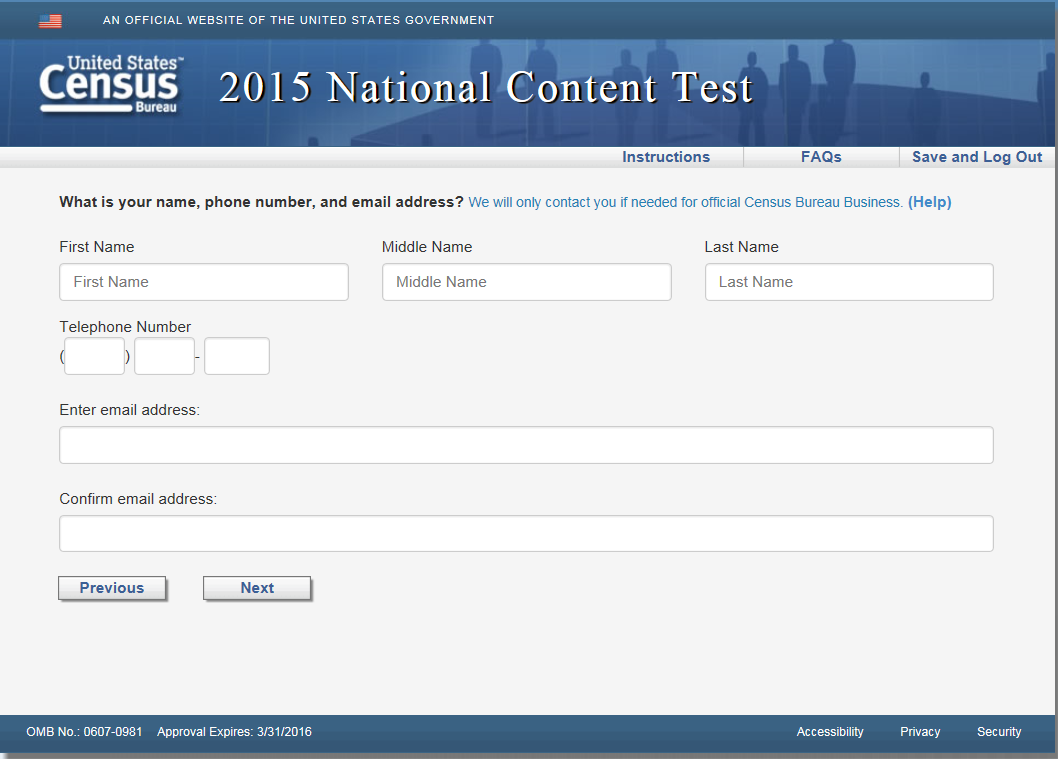Focus the First Name text field

(x=204, y=282)
